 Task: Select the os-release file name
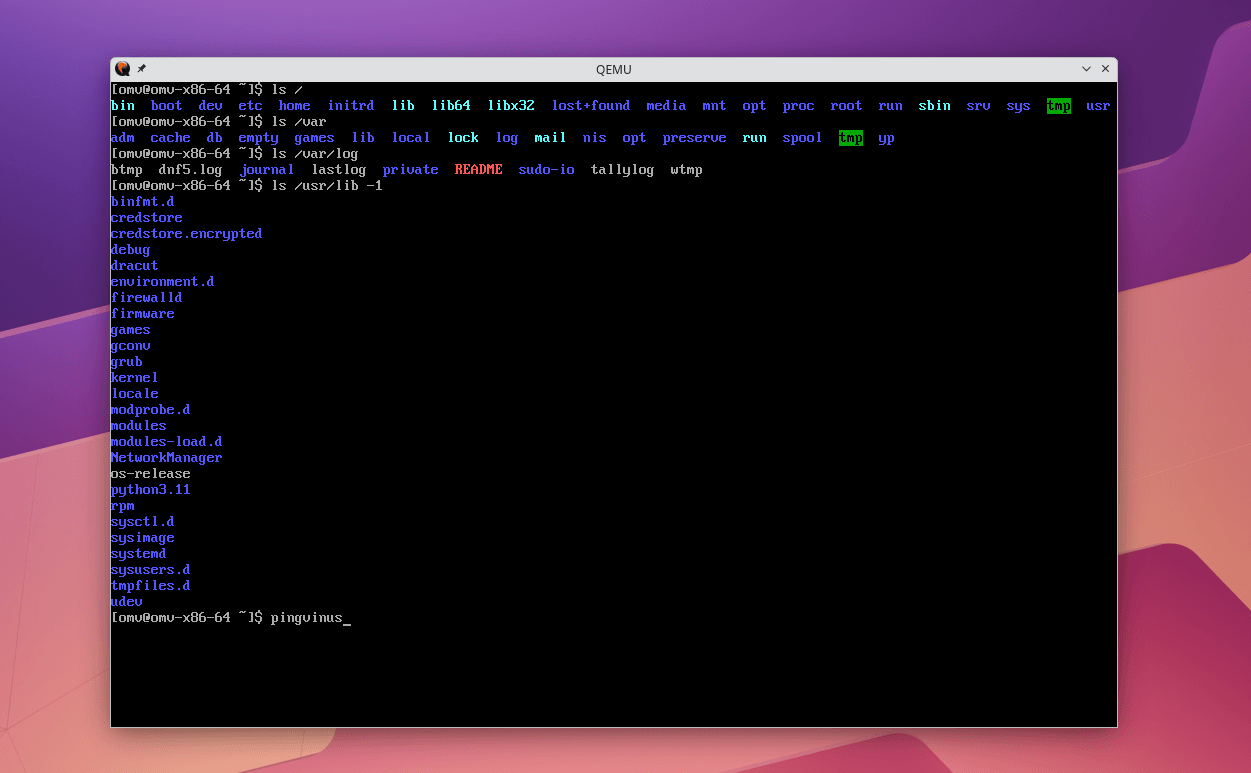[x=151, y=474]
